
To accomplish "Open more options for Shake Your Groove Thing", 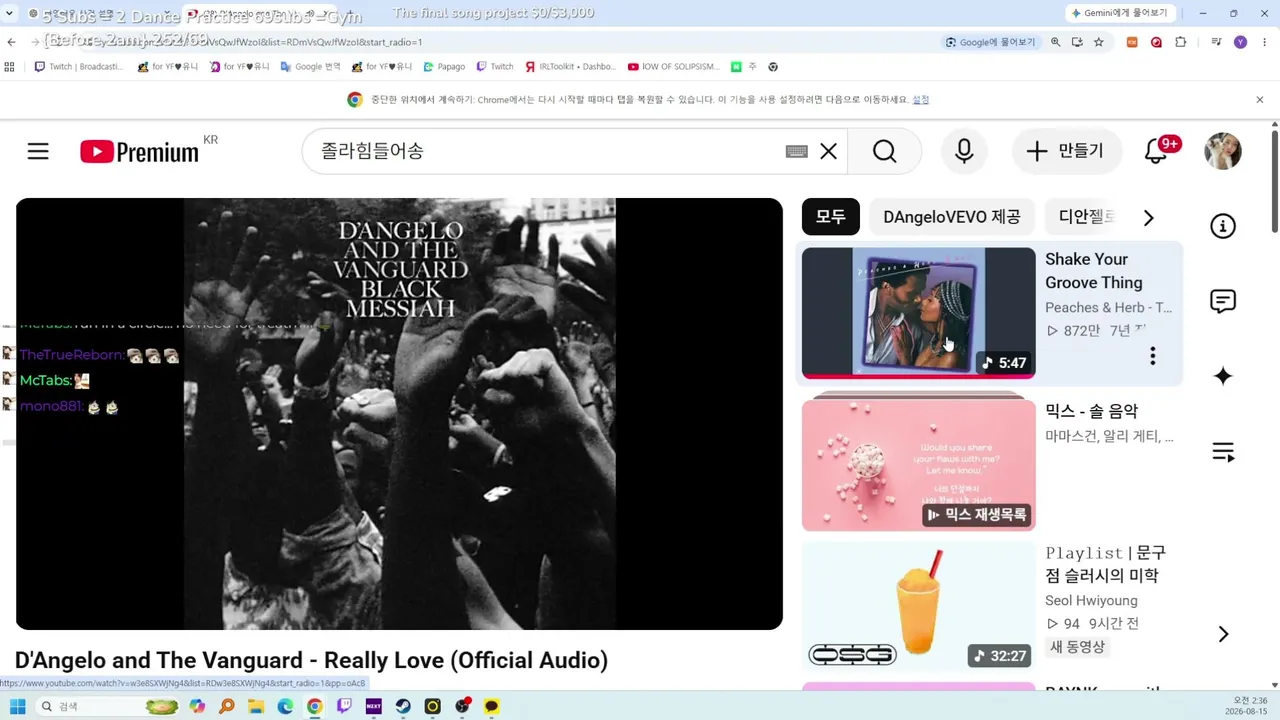I will (x=1152, y=355).
